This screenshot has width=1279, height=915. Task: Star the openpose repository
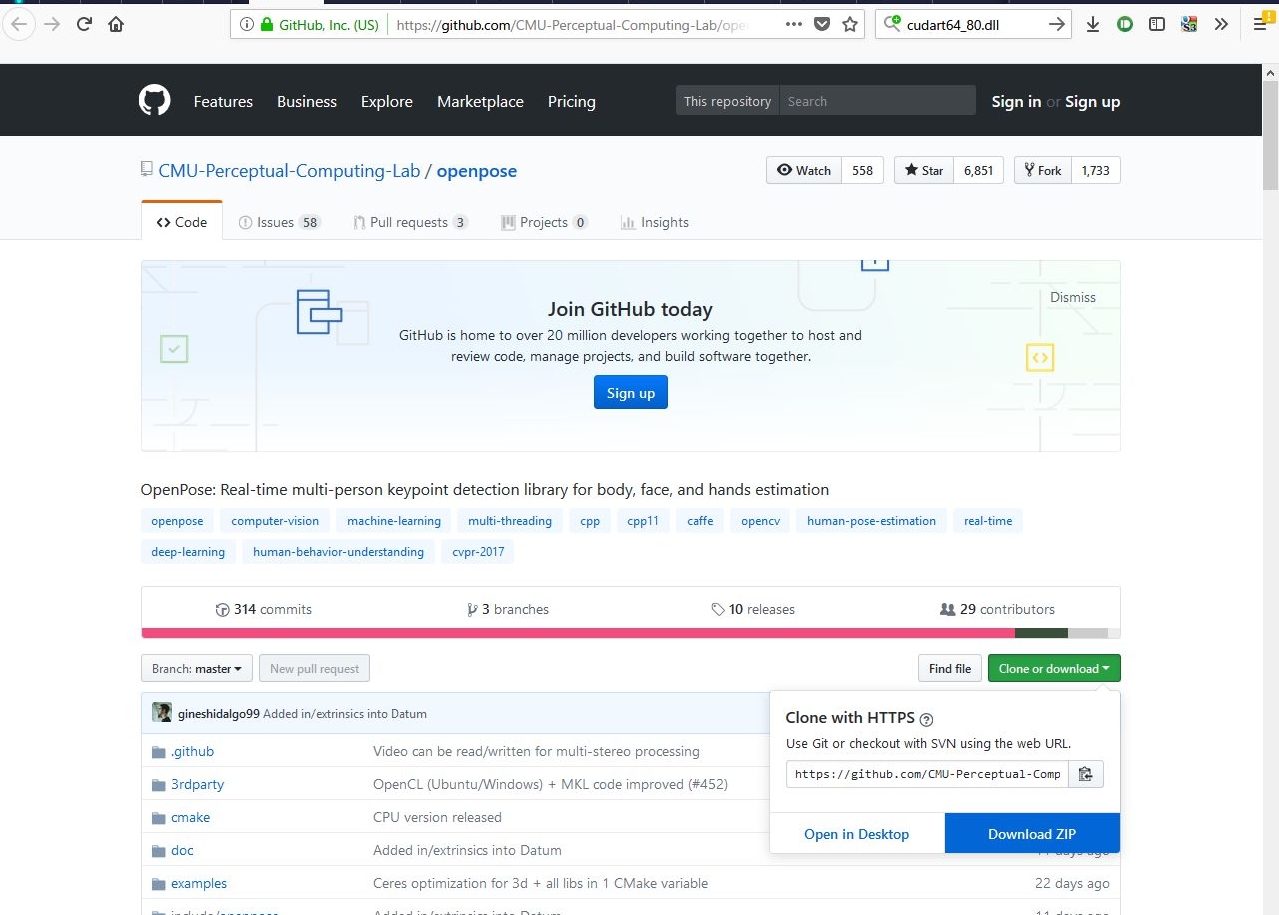924,170
